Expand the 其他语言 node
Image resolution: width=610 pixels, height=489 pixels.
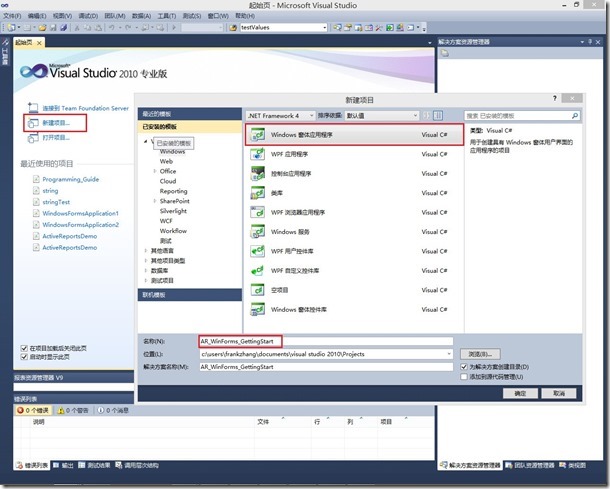point(146,251)
